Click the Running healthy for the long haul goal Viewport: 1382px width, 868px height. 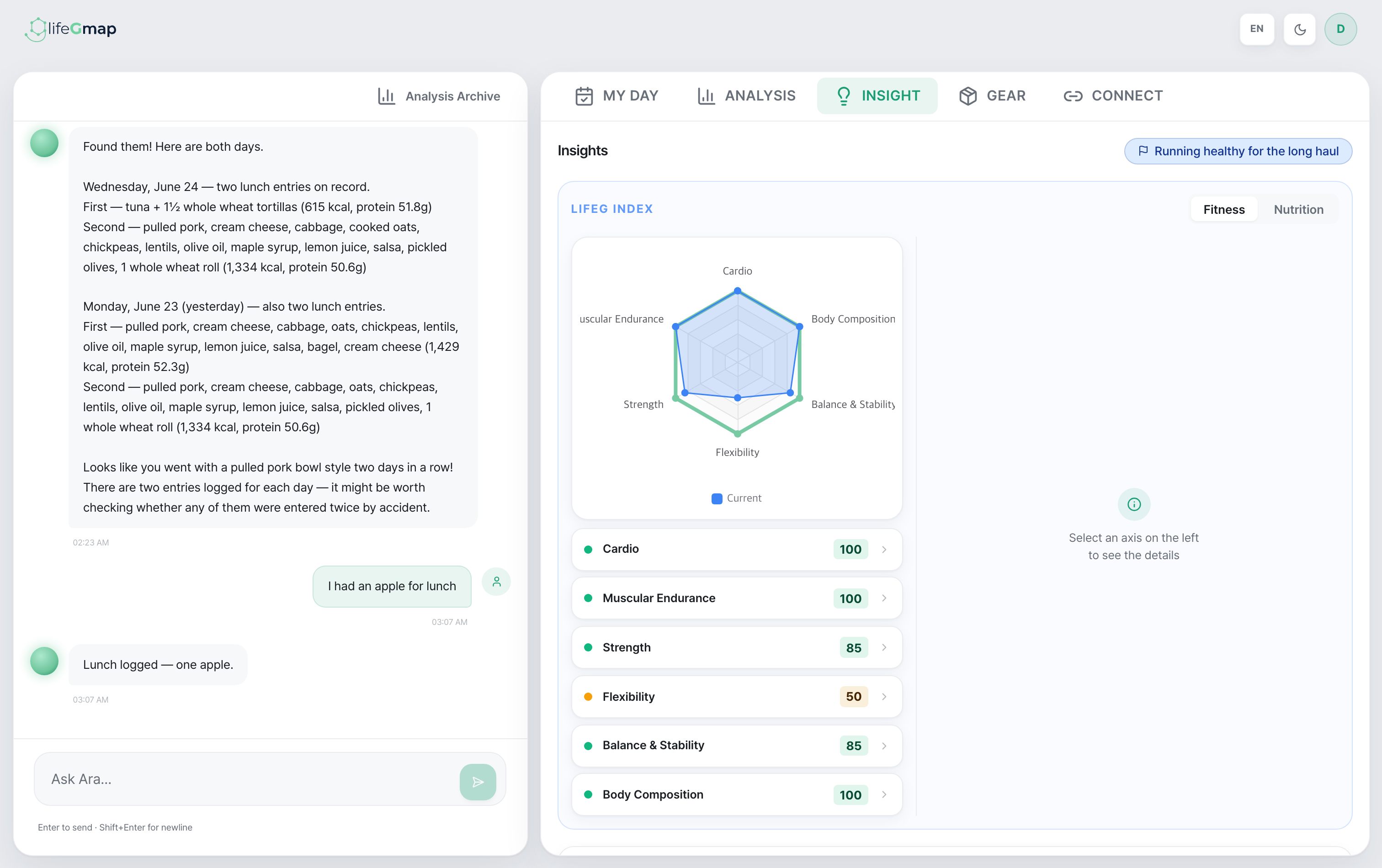(1238, 151)
